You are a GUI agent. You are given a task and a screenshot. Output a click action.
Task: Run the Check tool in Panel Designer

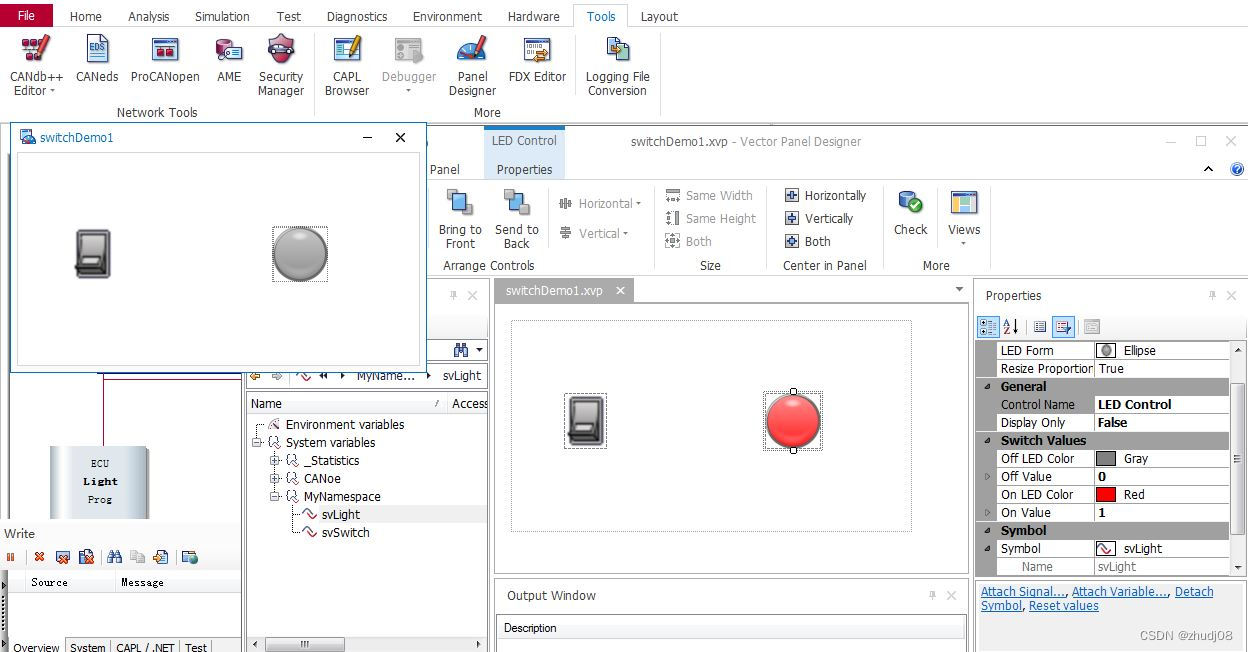click(910, 213)
